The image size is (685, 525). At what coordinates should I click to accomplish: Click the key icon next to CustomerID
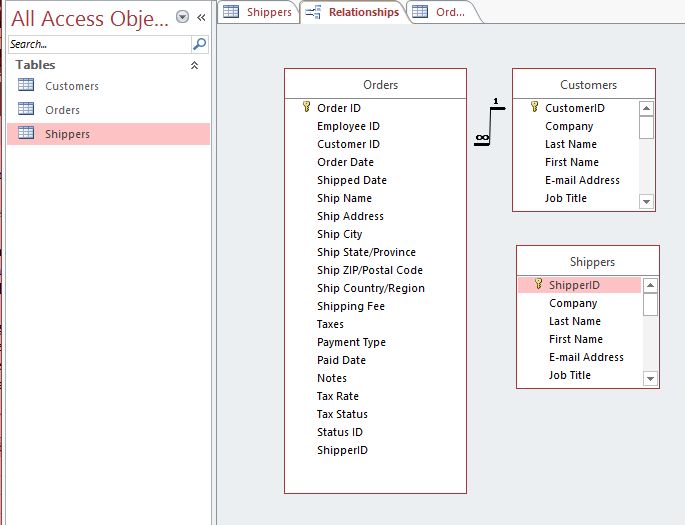534,108
